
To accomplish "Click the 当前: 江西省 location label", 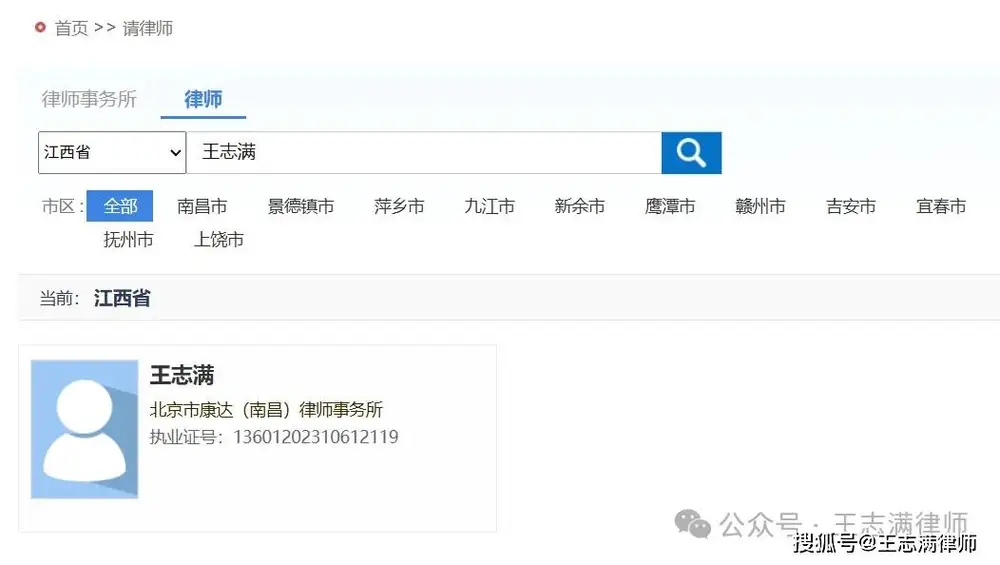I will point(95,298).
